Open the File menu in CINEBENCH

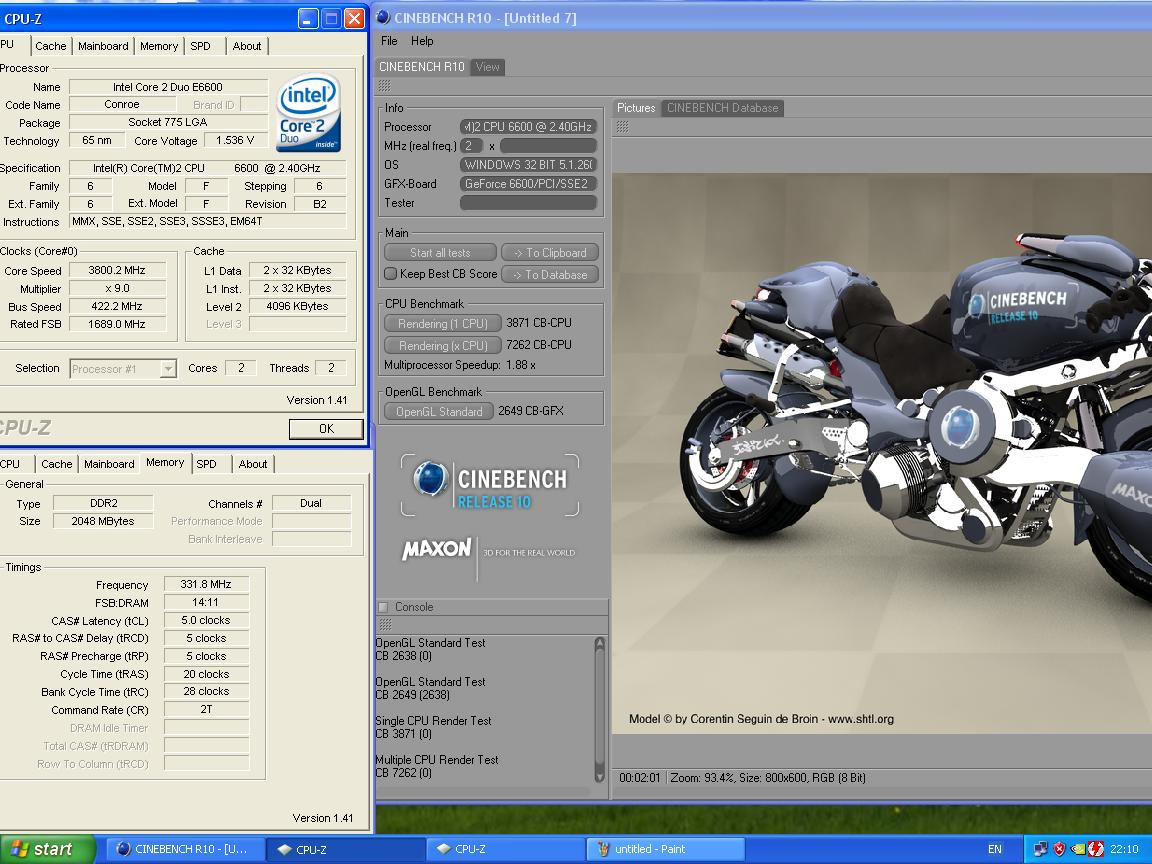(389, 41)
